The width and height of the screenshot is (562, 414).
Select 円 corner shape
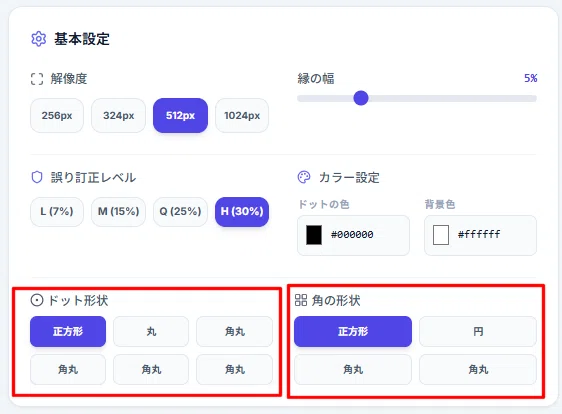tap(478, 331)
